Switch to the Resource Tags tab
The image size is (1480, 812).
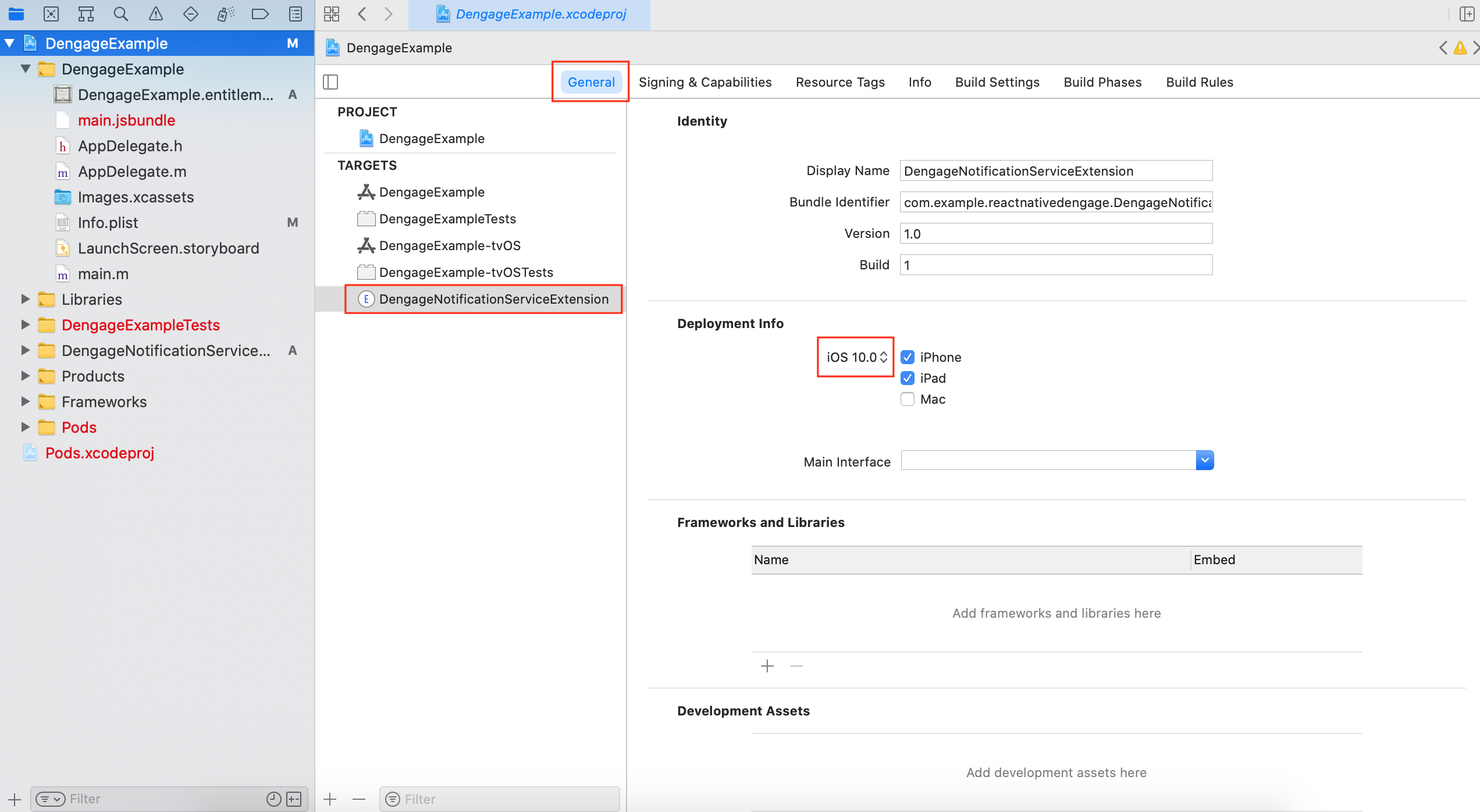[x=840, y=82]
